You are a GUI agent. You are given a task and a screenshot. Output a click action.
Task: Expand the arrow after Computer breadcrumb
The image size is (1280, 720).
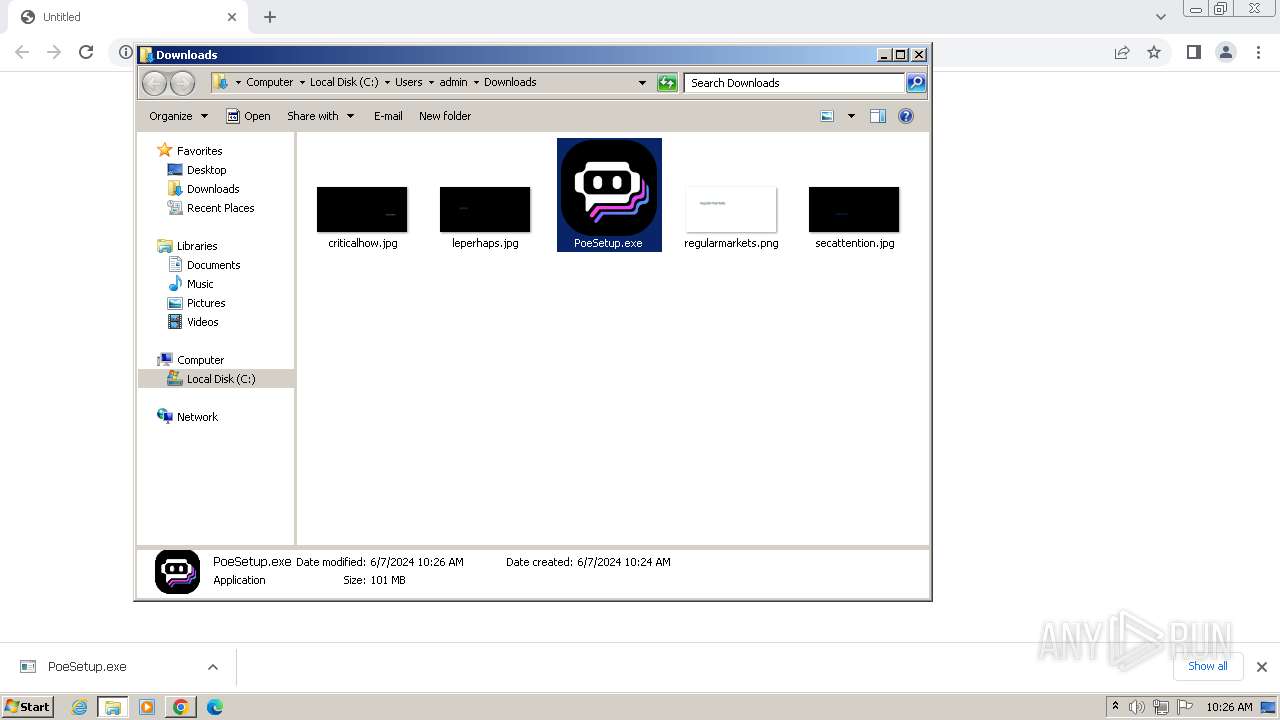pos(302,83)
